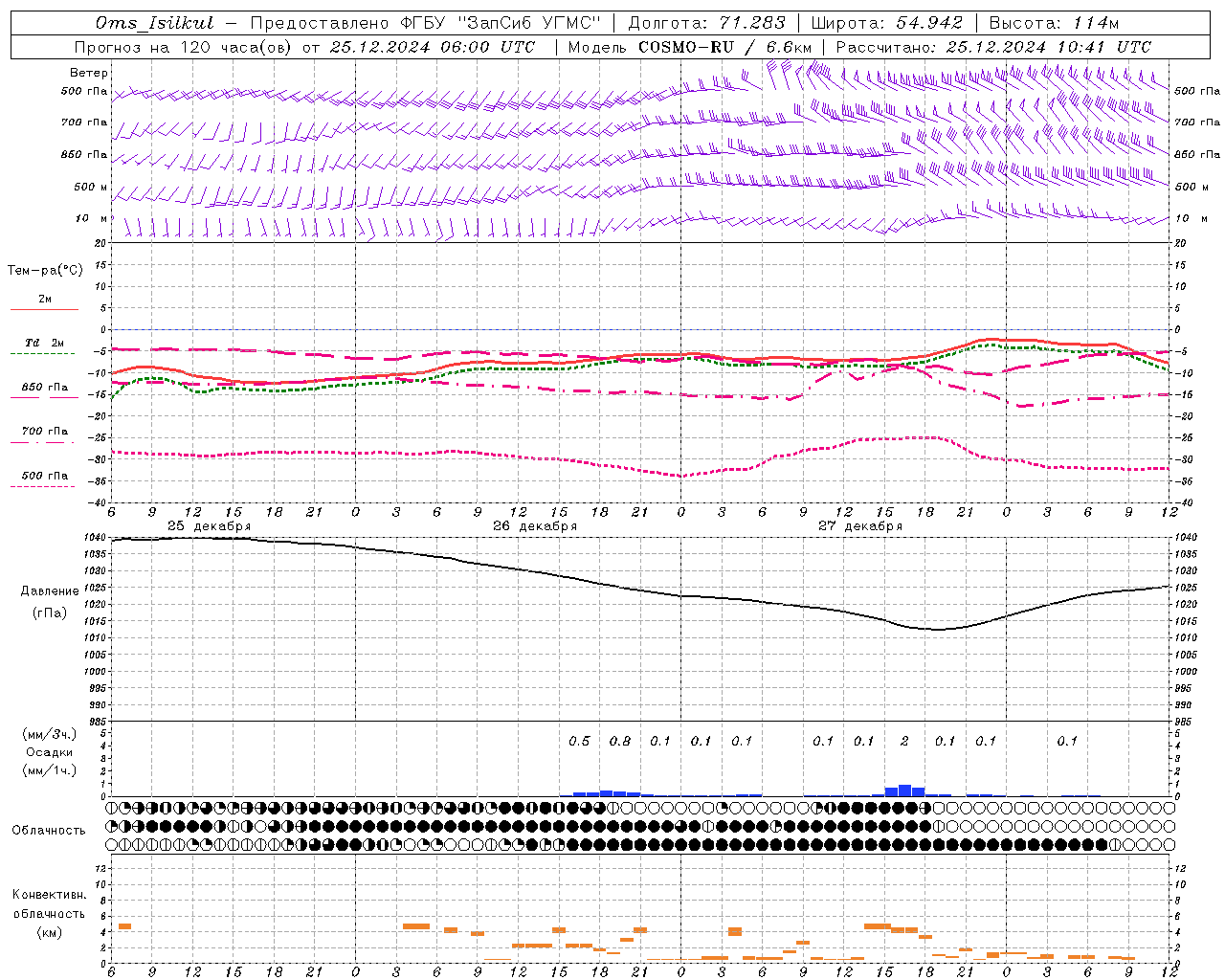Select the 25 декабря date label
The image size is (1225, 980).
pos(209,526)
